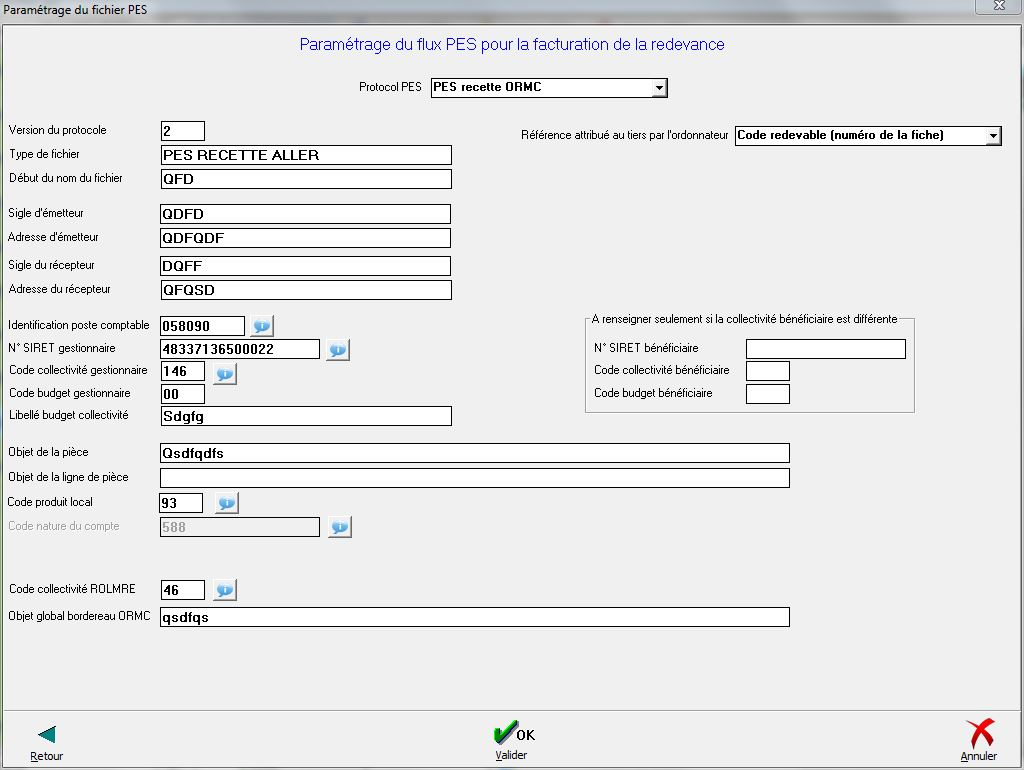This screenshot has width=1024, height=770.
Task: Open the Protocol PES dropdown
Action: tap(659, 88)
